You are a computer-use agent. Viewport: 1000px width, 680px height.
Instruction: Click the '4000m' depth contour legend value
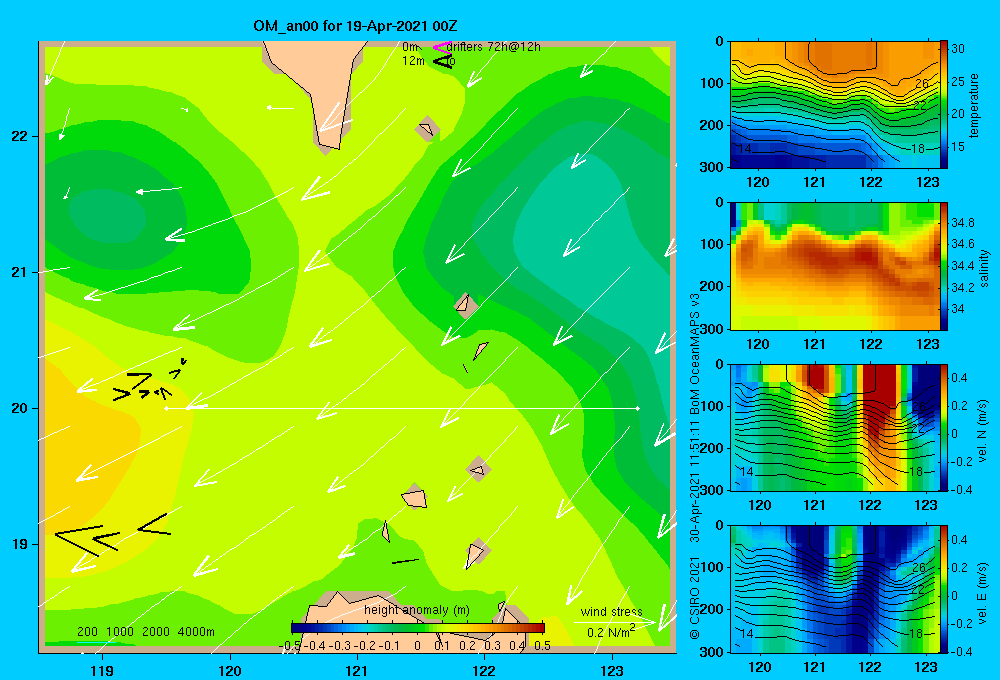click(x=196, y=632)
